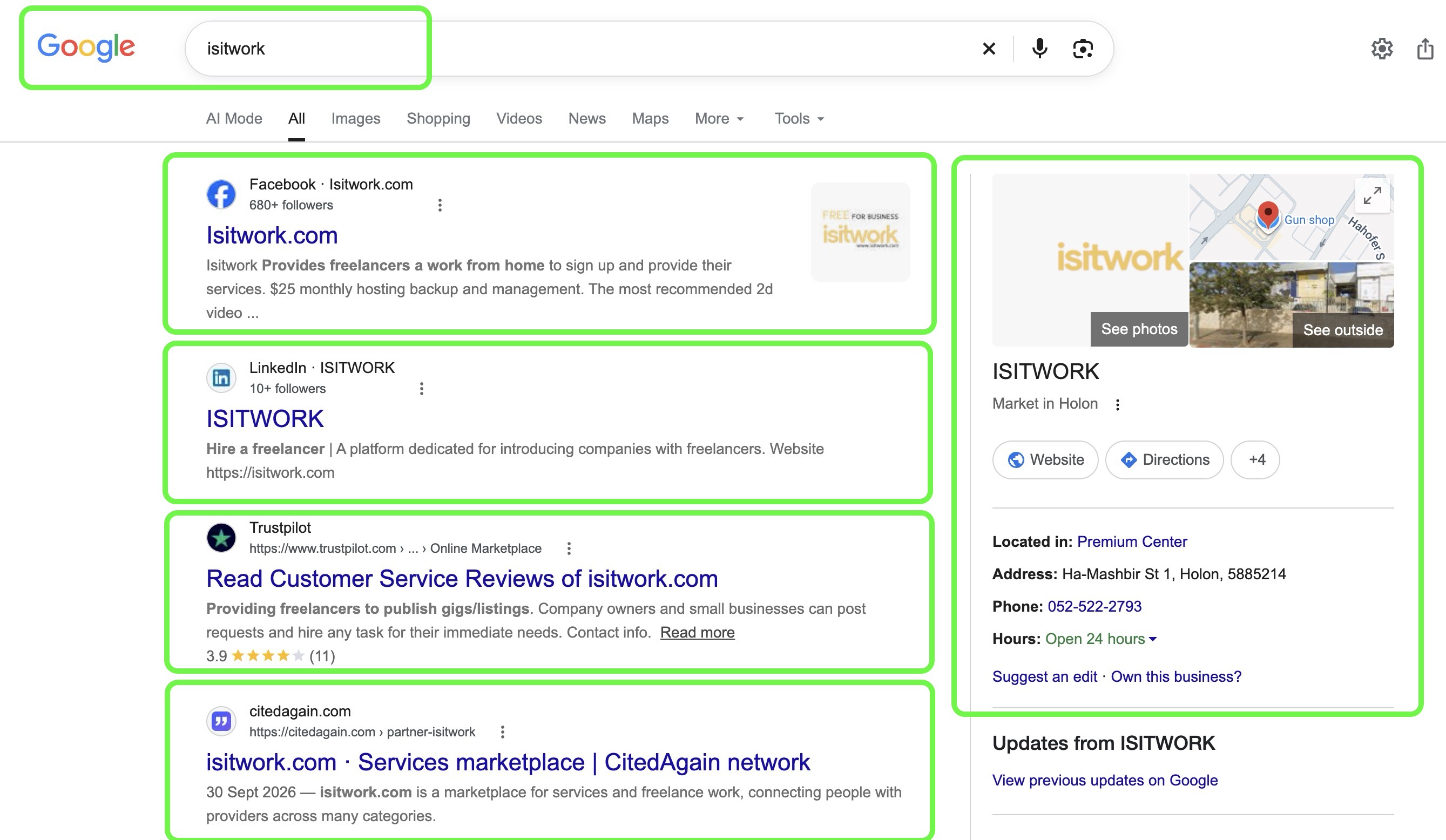Click the 680+ followers text
1446x840 pixels.
coord(291,205)
